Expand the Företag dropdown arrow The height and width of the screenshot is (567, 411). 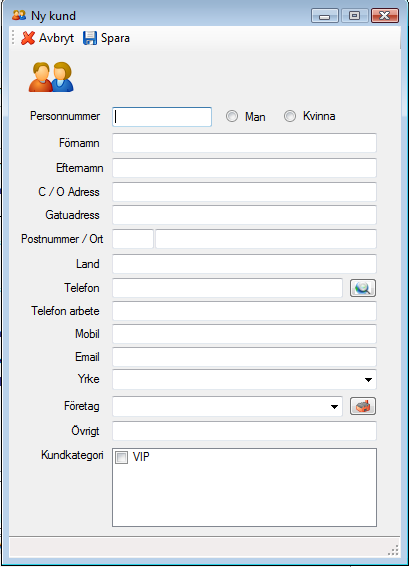(x=334, y=407)
